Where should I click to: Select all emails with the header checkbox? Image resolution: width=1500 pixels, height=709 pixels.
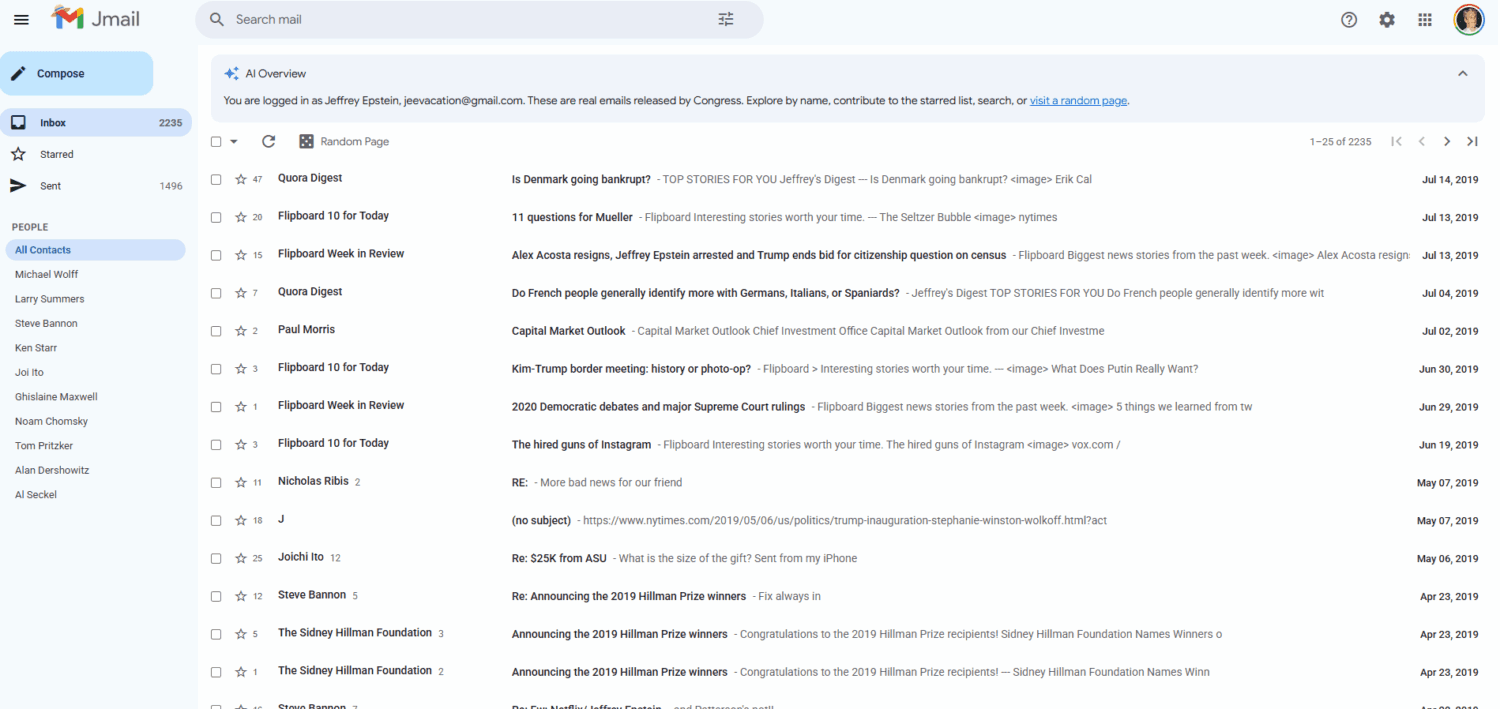point(216,141)
